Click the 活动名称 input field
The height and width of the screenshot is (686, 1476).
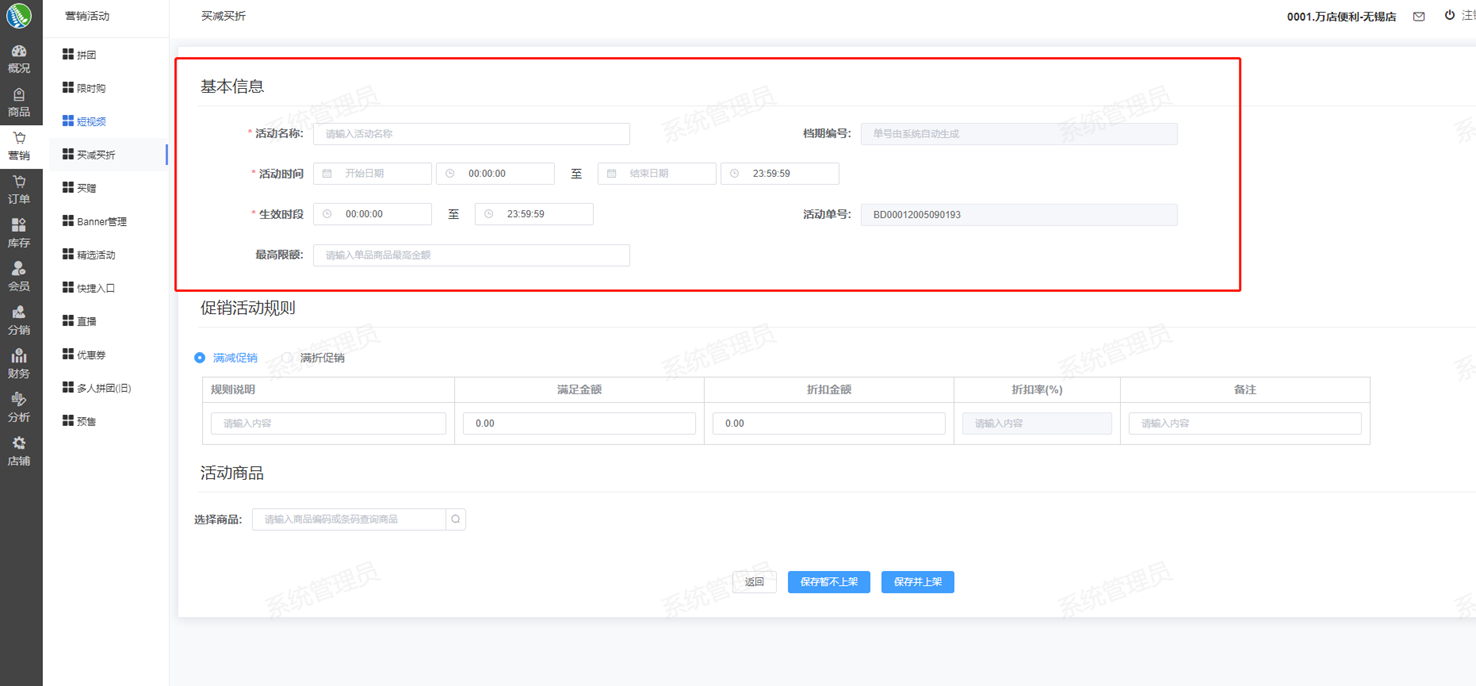pyautogui.click(x=471, y=134)
